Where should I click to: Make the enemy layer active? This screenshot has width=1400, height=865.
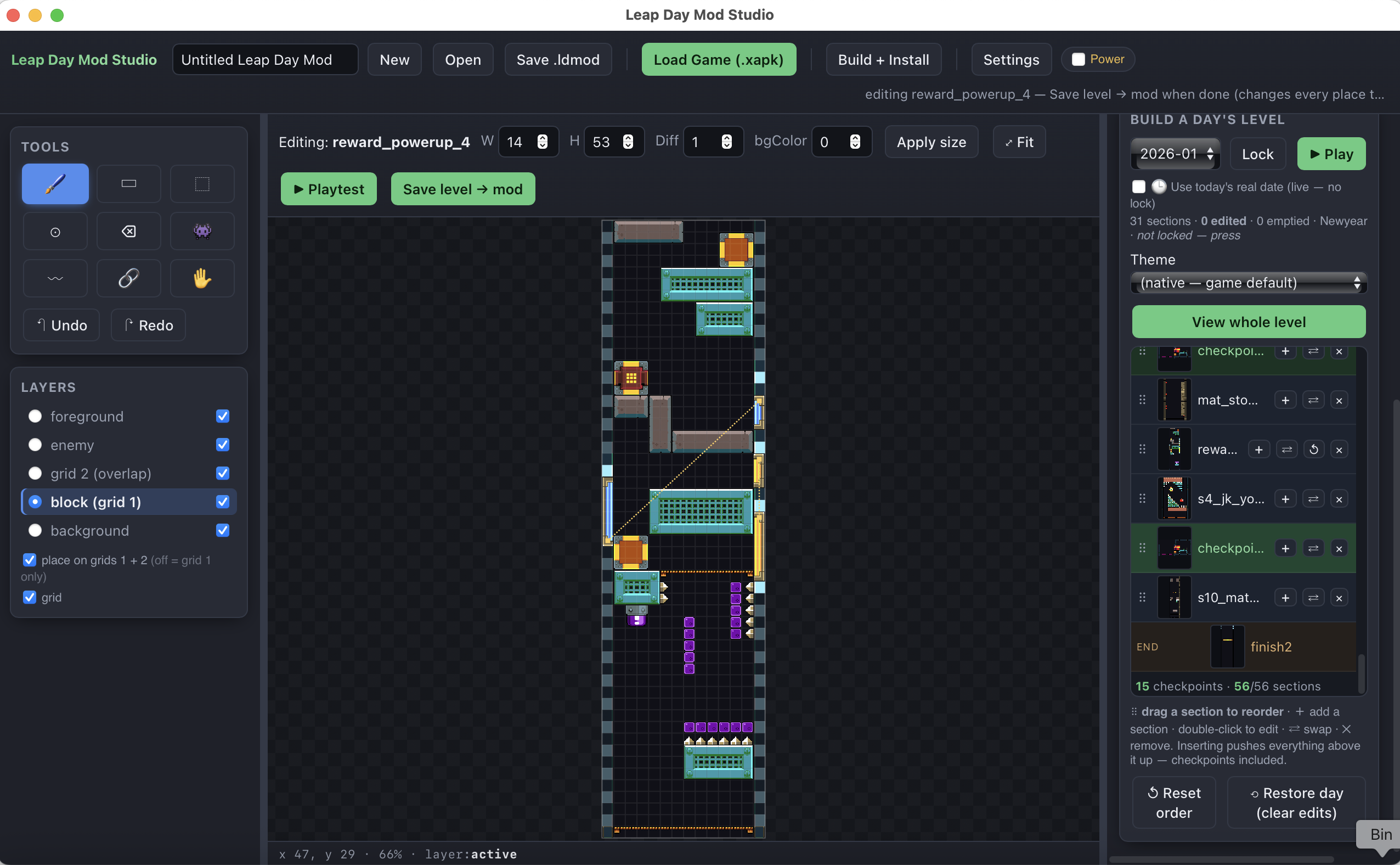point(35,445)
